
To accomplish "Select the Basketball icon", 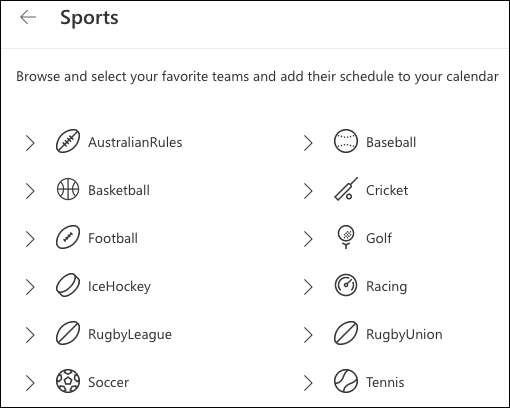I will point(68,189).
